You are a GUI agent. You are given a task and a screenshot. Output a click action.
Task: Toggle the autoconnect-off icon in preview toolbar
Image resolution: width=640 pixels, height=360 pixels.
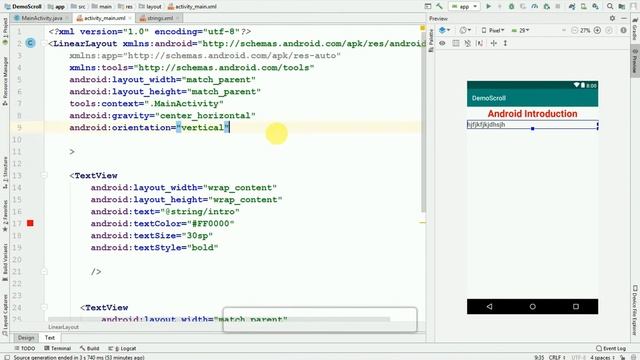click(468, 43)
